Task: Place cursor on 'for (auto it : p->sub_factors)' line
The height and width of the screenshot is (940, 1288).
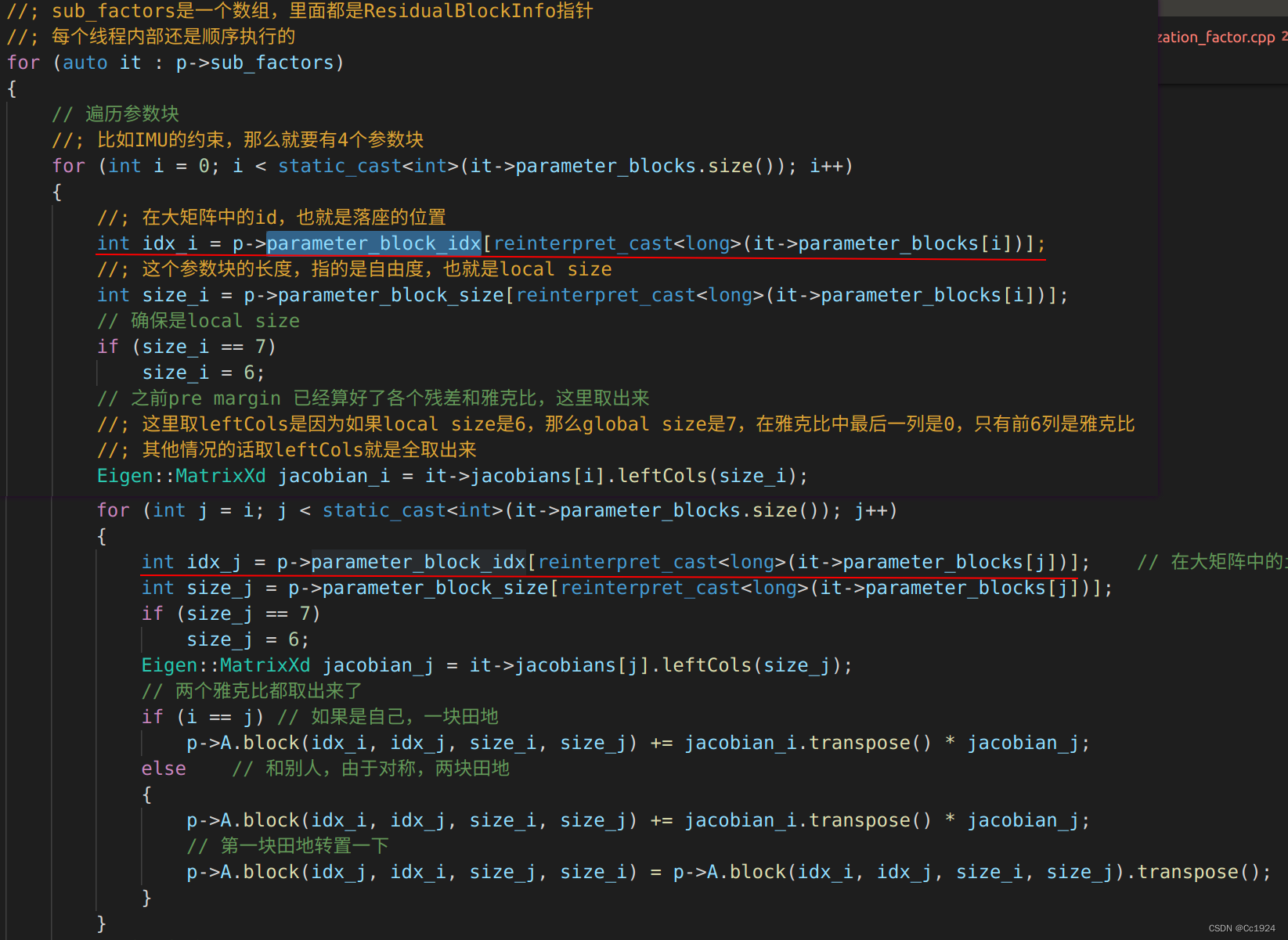Action: click(x=175, y=63)
